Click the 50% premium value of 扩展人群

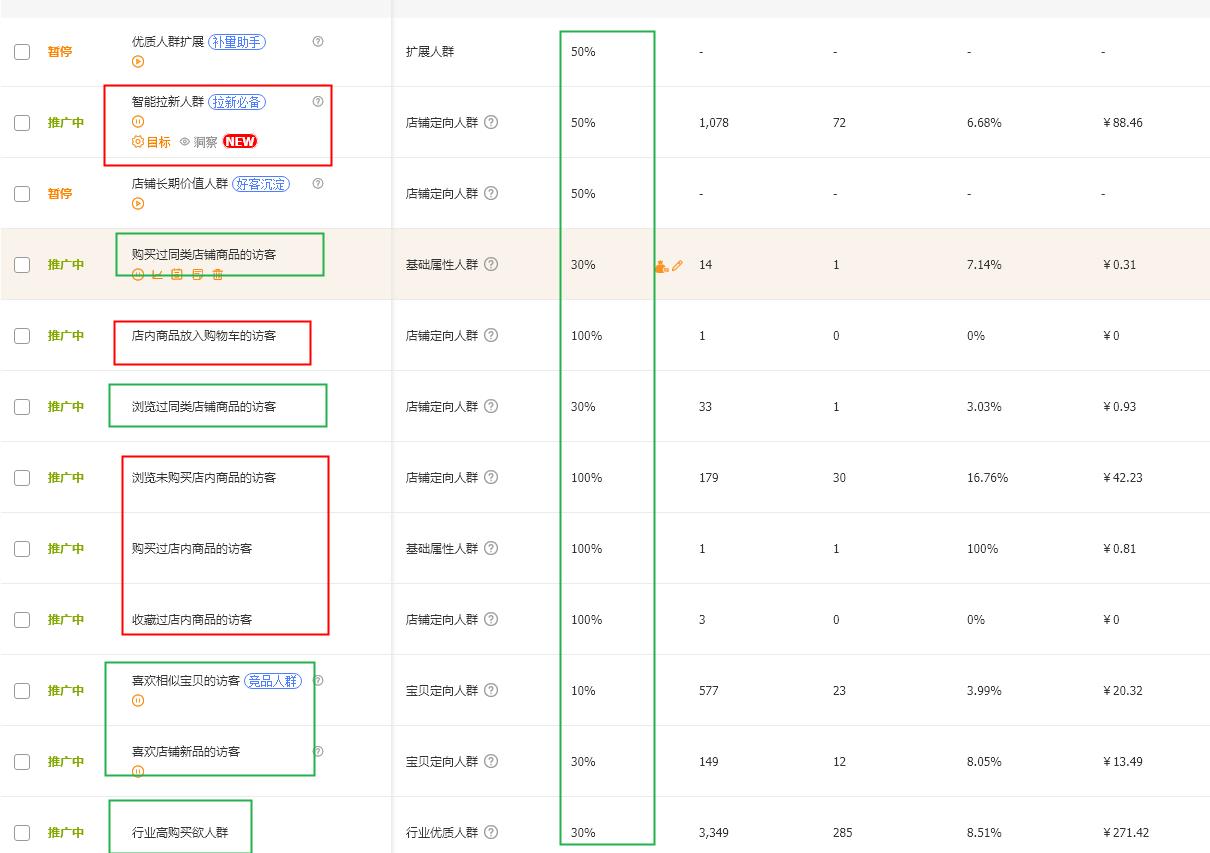pyautogui.click(x=583, y=51)
